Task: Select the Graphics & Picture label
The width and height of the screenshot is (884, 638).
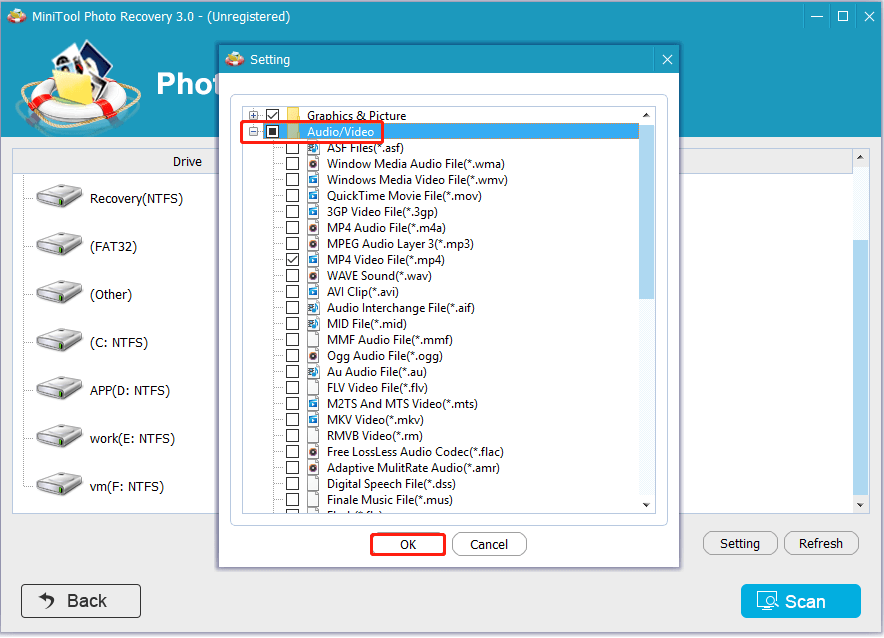Action: pyautogui.click(x=356, y=116)
